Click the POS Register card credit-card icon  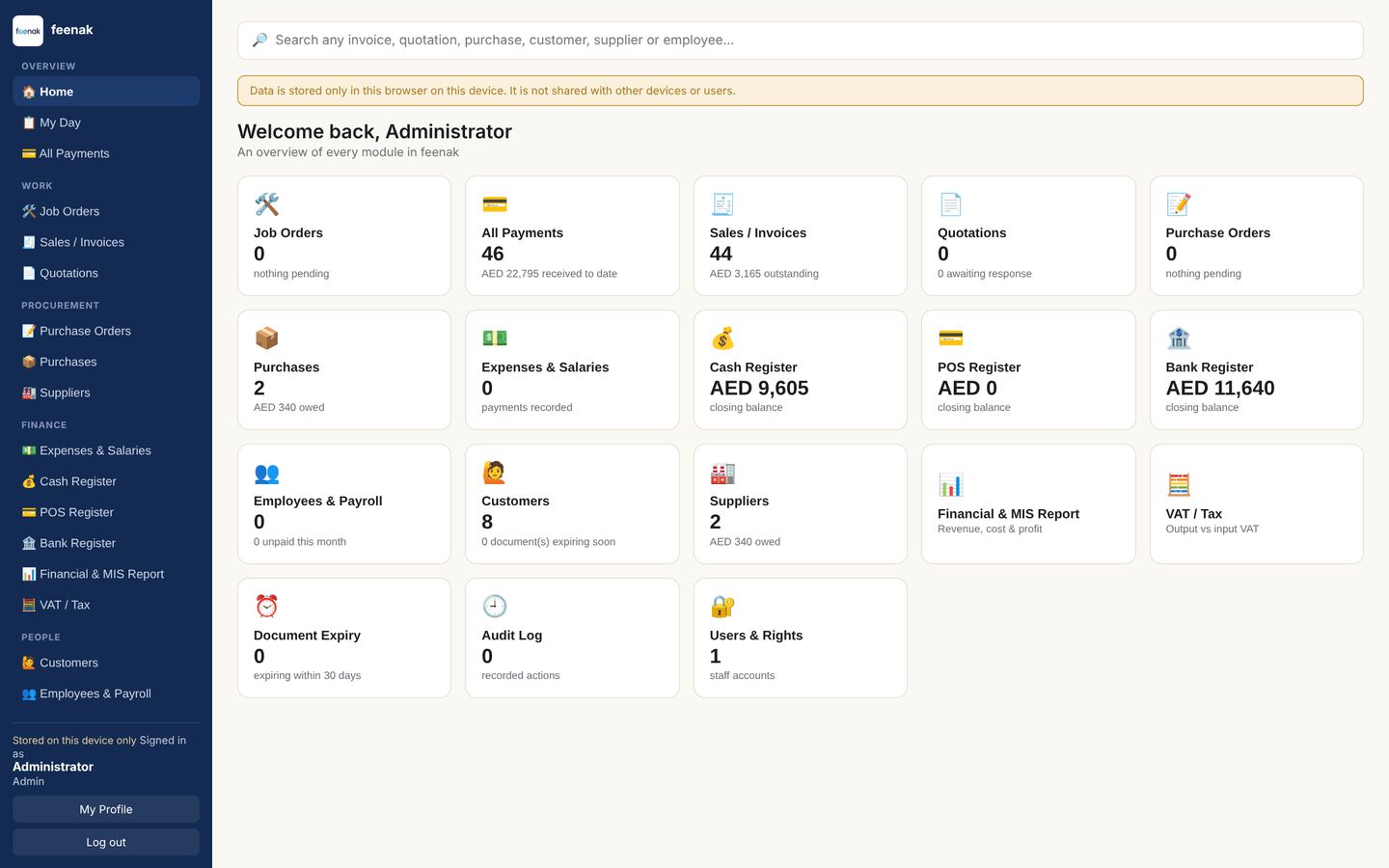(950, 339)
